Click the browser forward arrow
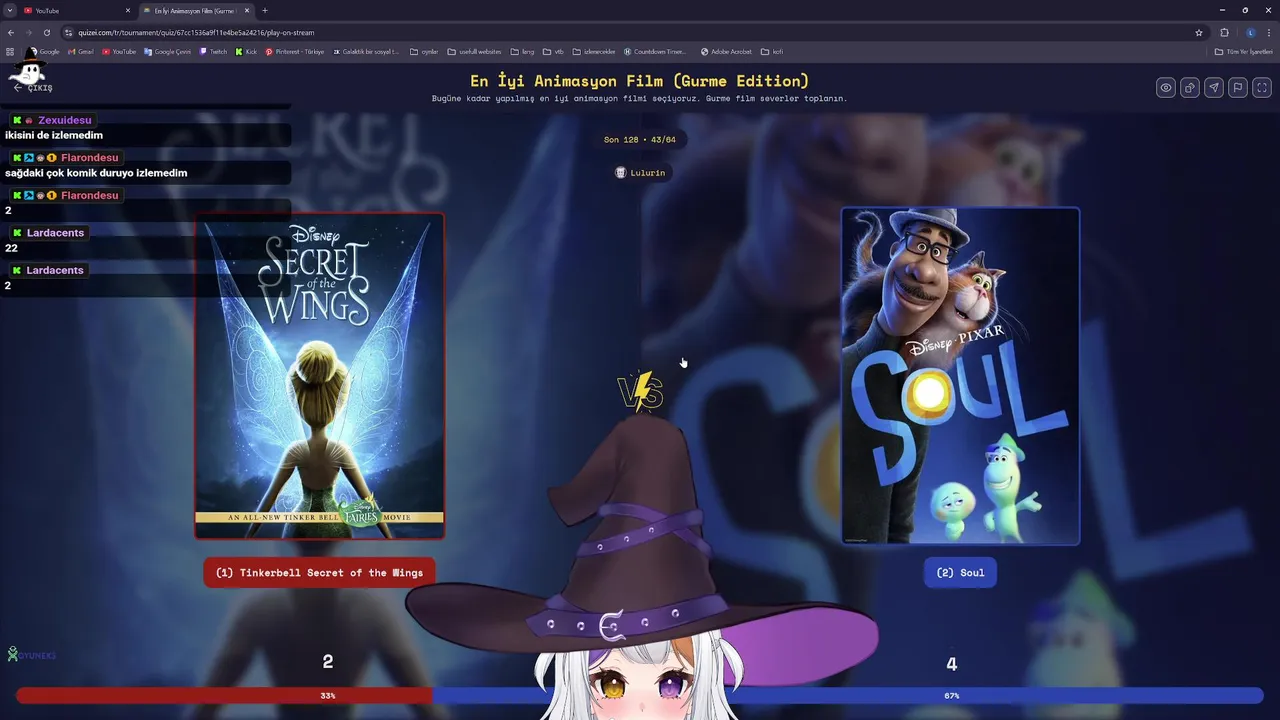This screenshot has height=720, width=1280. pyautogui.click(x=28, y=32)
